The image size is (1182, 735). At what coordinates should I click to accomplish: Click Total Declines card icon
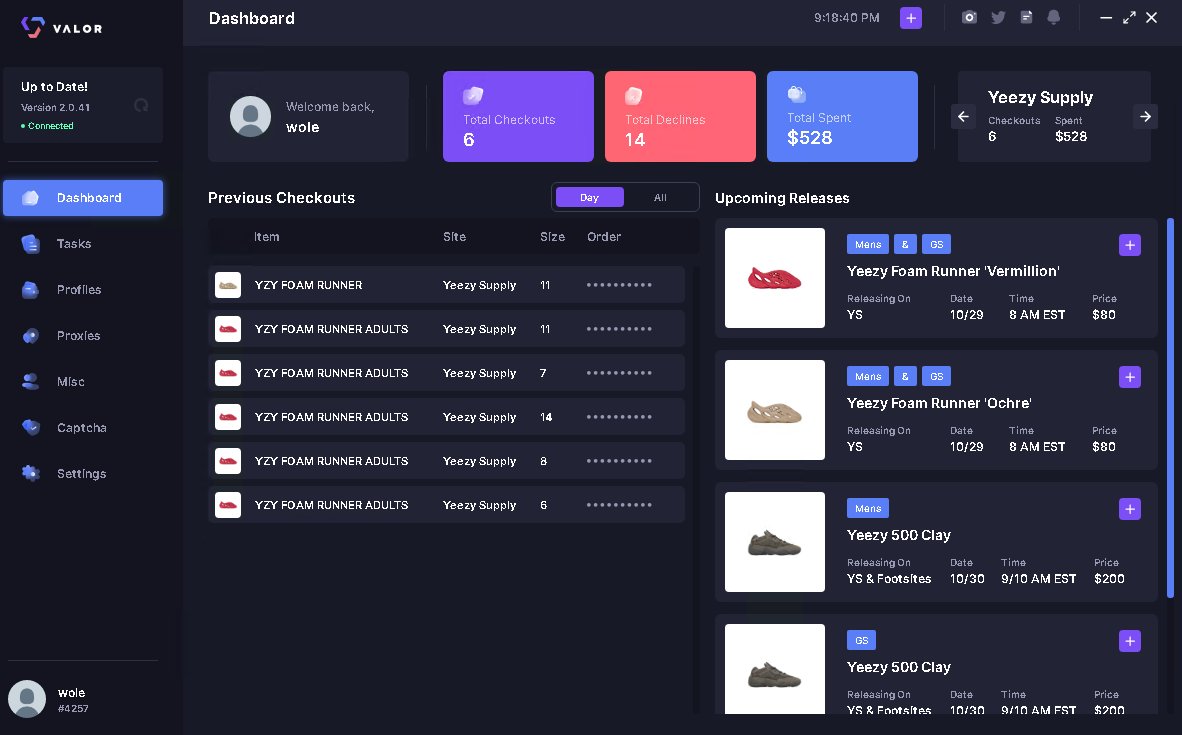(633, 96)
